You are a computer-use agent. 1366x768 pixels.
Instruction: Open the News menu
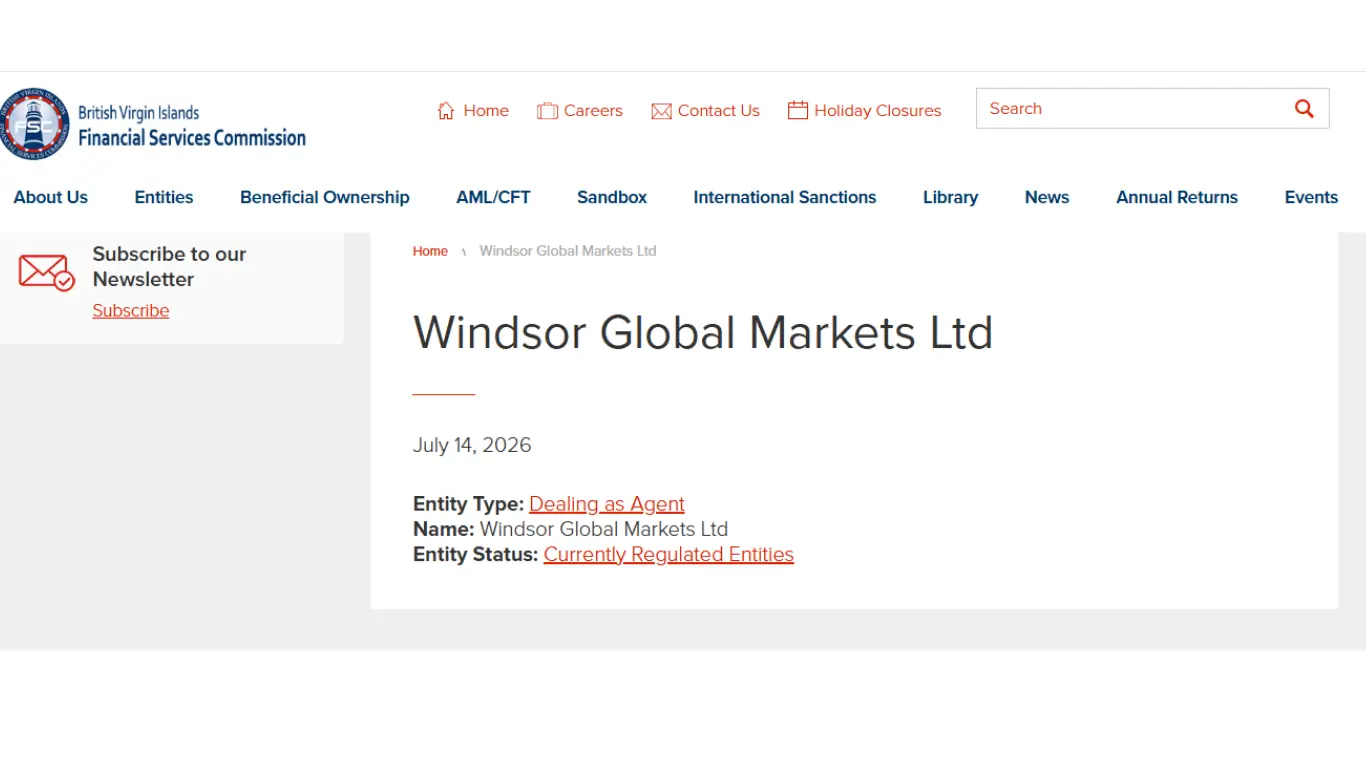pyautogui.click(x=1047, y=197)
